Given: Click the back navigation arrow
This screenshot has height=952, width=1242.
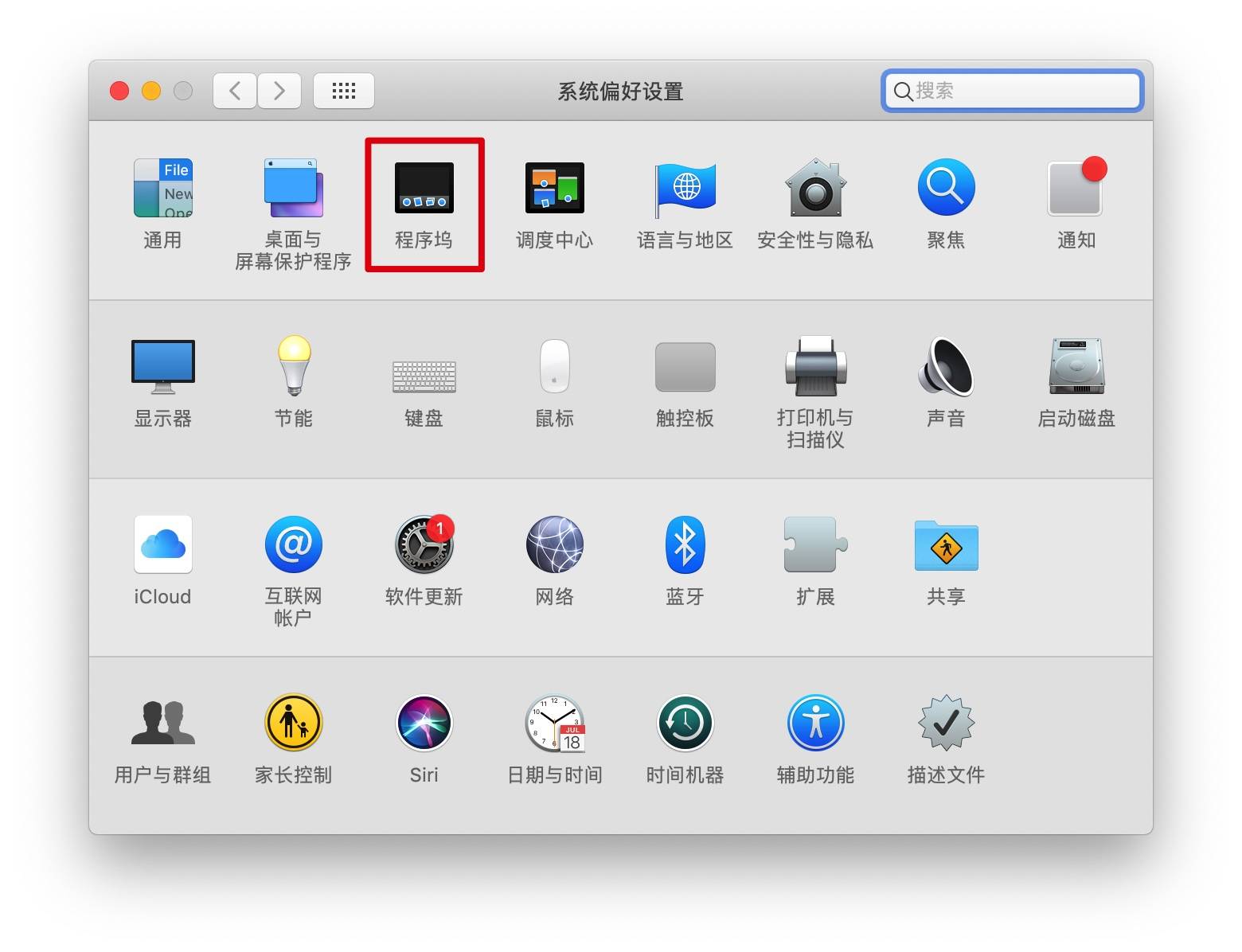Looking at the screenshot, I should (233, 90).
